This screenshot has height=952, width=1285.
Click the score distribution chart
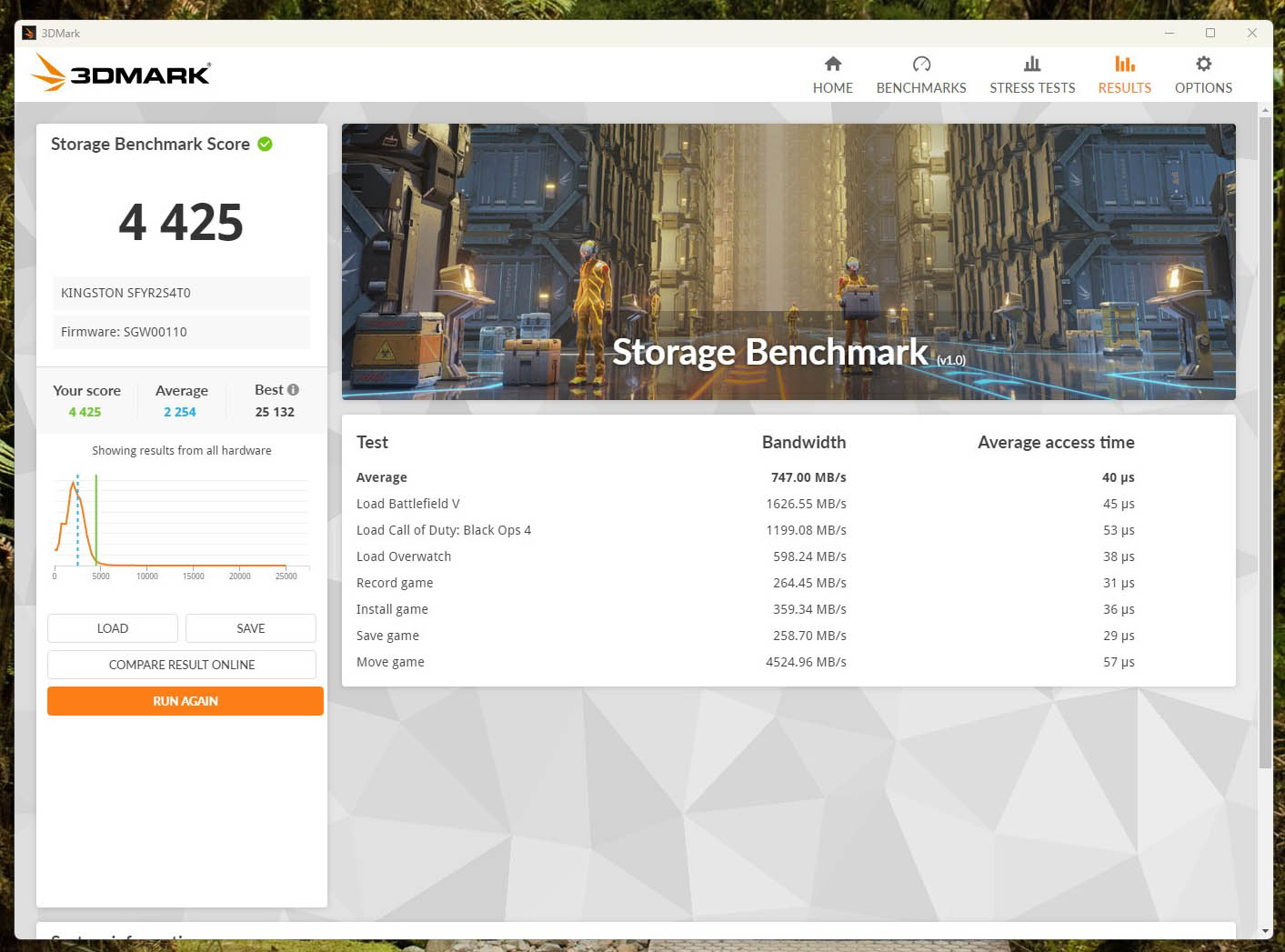182,526
